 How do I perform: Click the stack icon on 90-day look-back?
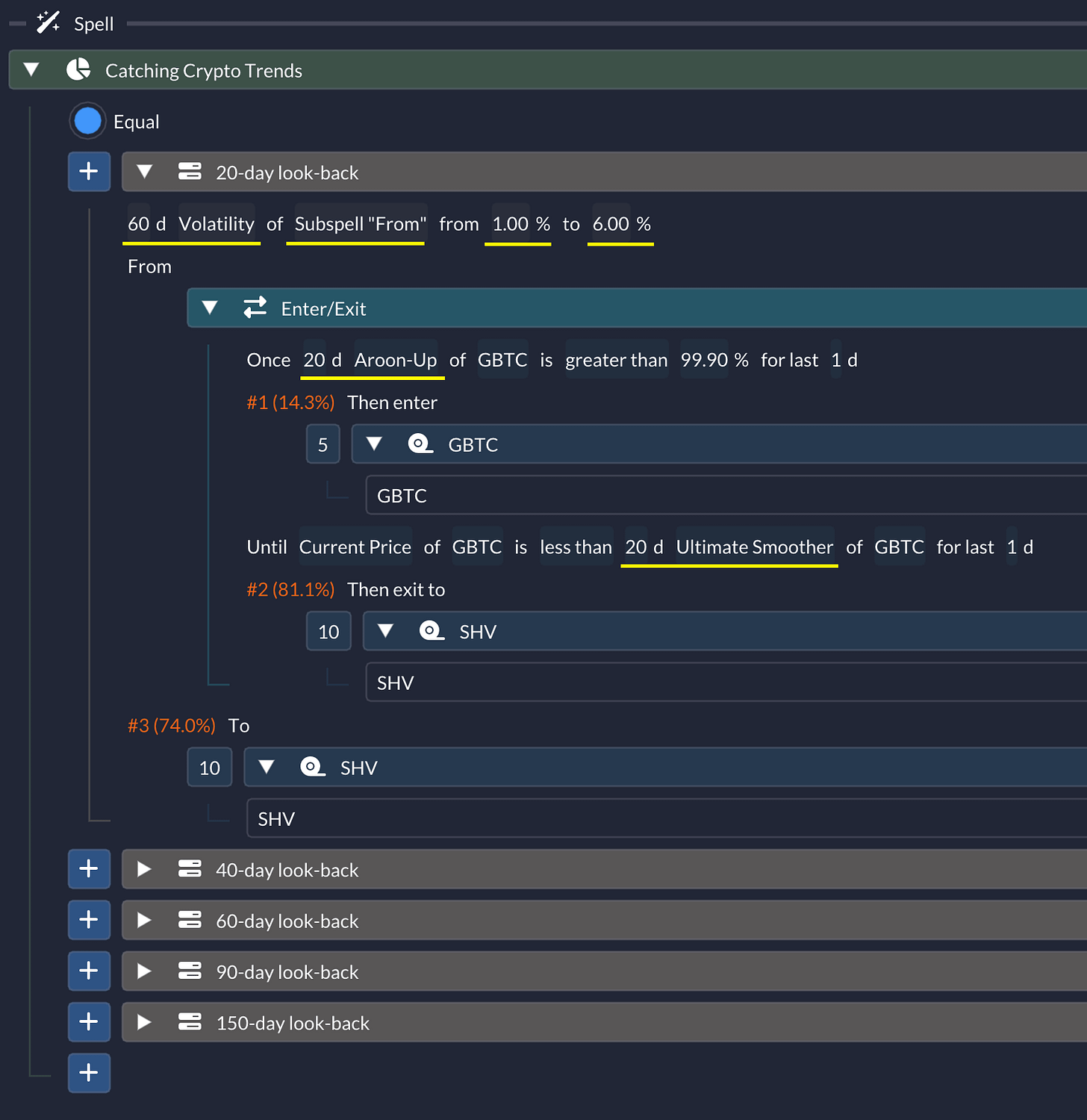(190, 971)
